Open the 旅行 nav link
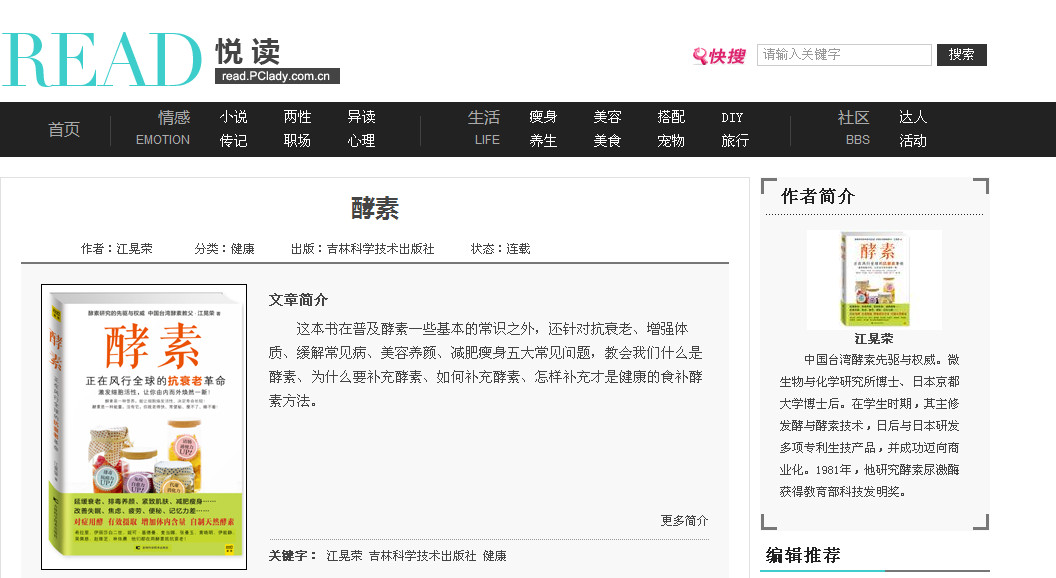The image size is (1056, 578). 735,141
